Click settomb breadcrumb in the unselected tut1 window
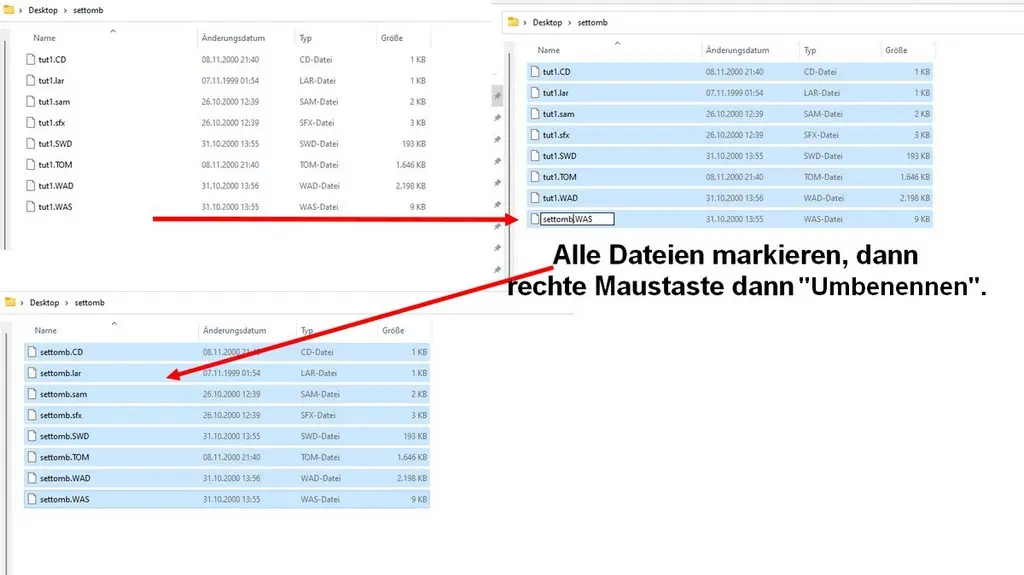This screenshot has height=575, width=1024. [88, 10]
